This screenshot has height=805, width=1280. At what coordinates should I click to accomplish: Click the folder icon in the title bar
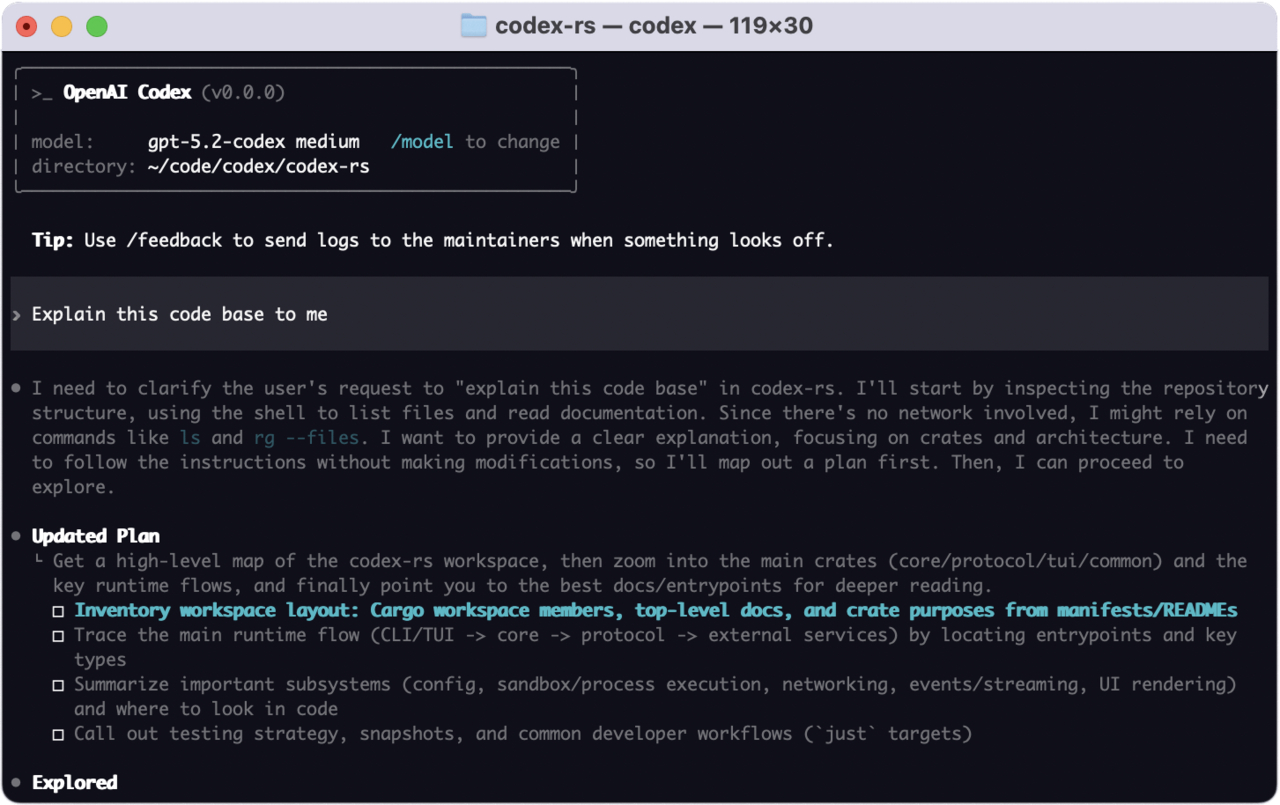point(473,26)
